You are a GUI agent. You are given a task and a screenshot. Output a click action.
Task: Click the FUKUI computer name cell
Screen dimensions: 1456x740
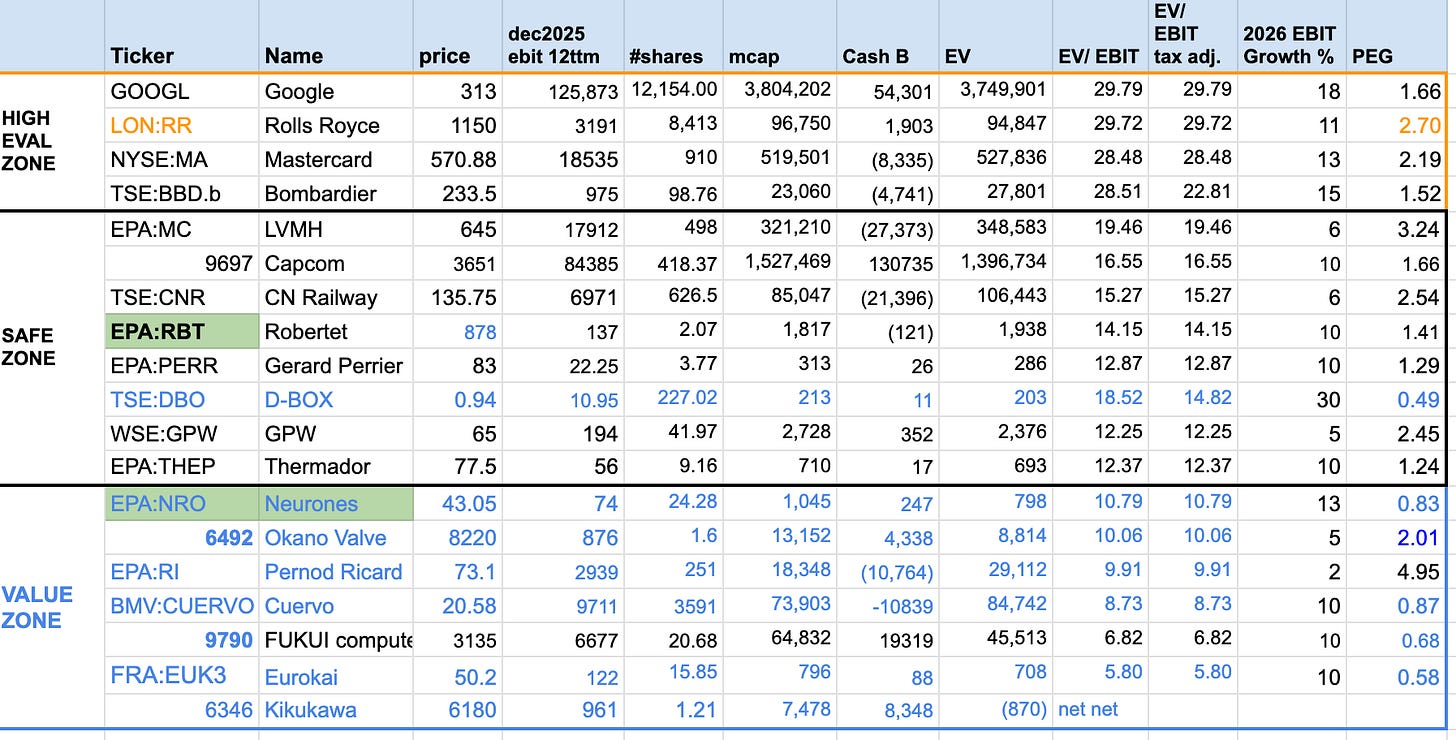[337, 640]
